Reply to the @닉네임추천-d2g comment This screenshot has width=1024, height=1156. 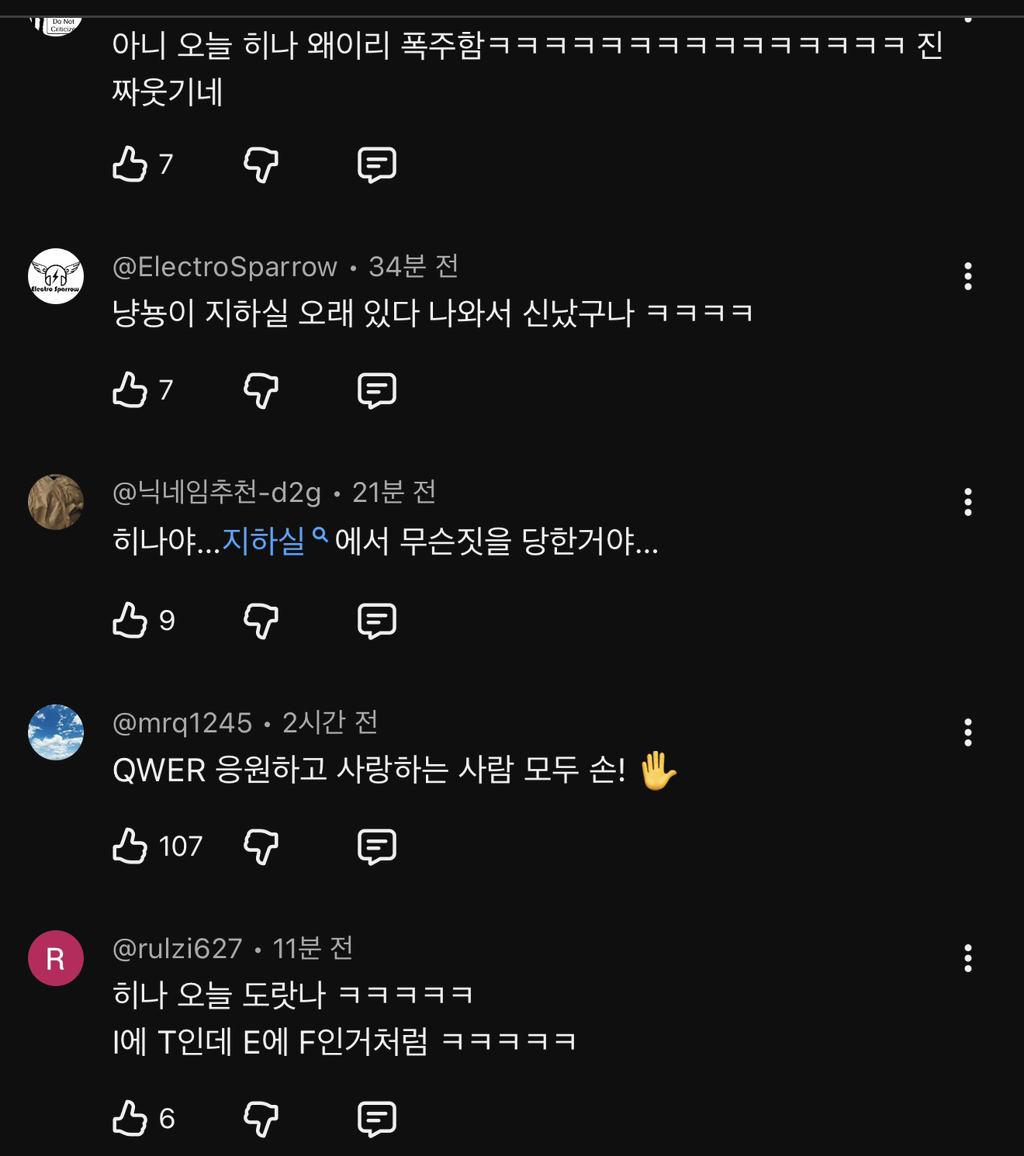(377, 621)
